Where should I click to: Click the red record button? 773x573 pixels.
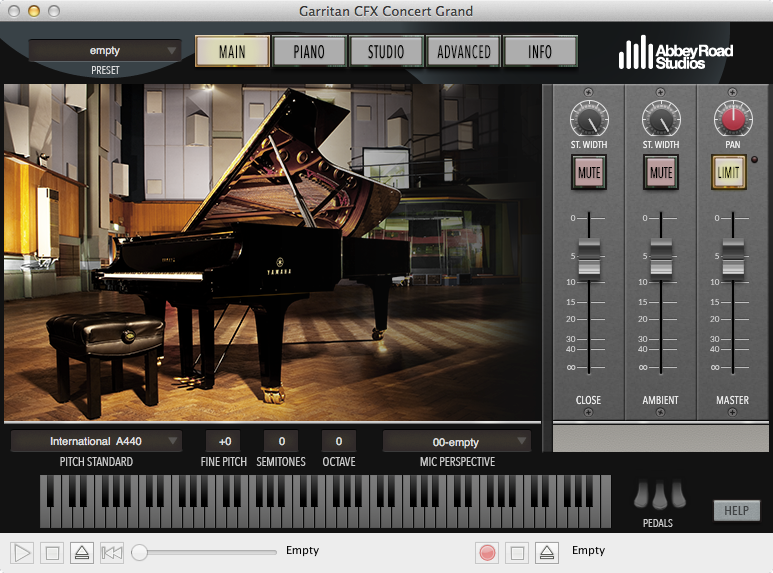click(487, 553)
